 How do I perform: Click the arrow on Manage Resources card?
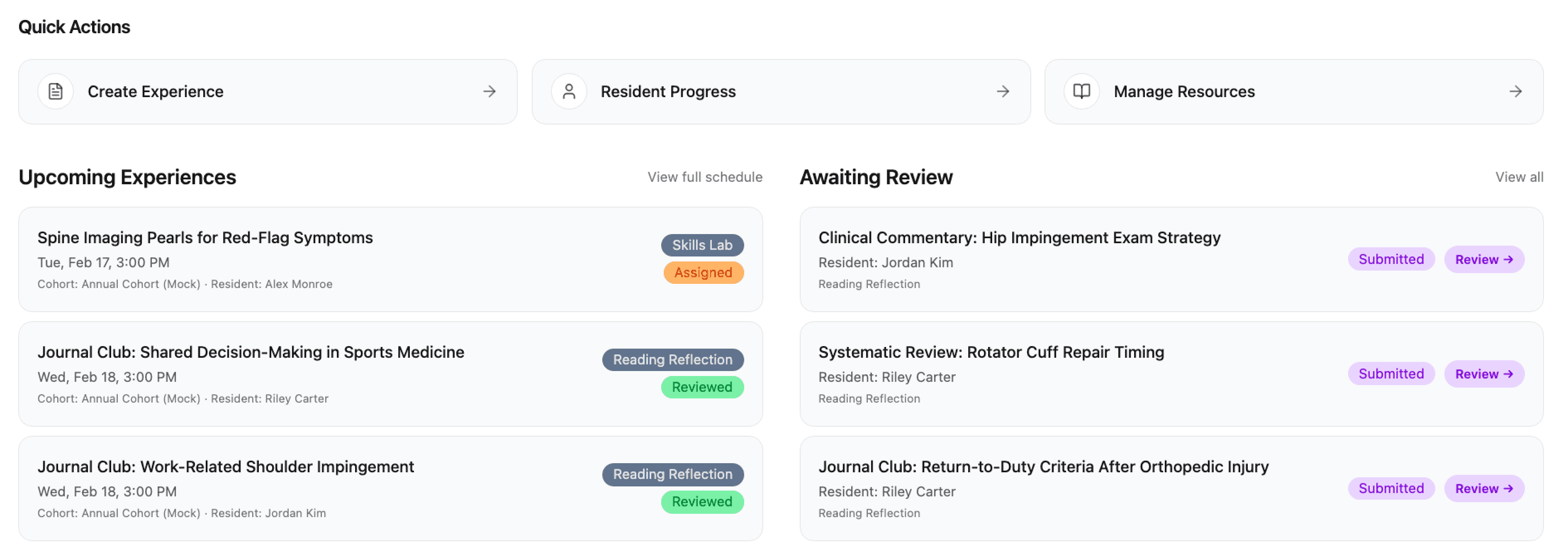point(1516,91)
